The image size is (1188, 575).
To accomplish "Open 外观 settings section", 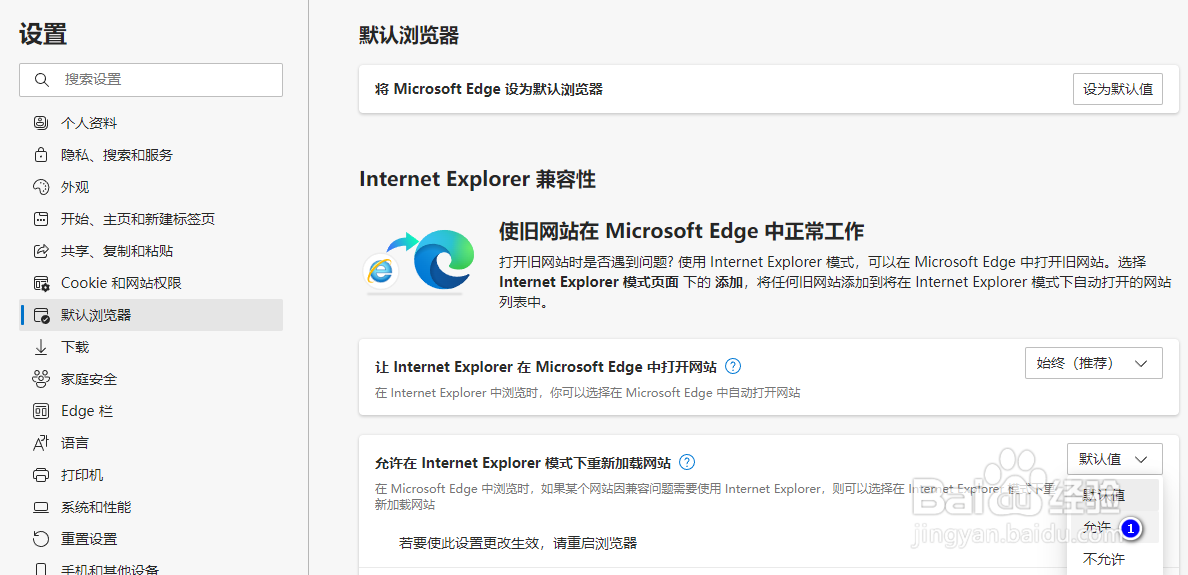I will [x=151, y=187].
